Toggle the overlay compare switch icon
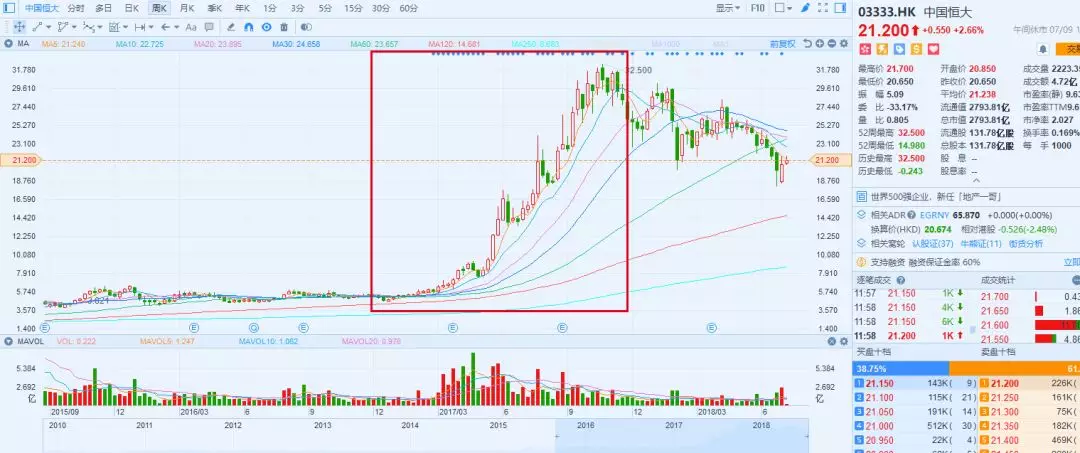This screenshot has height=453, width=1080. click(307, 27)
